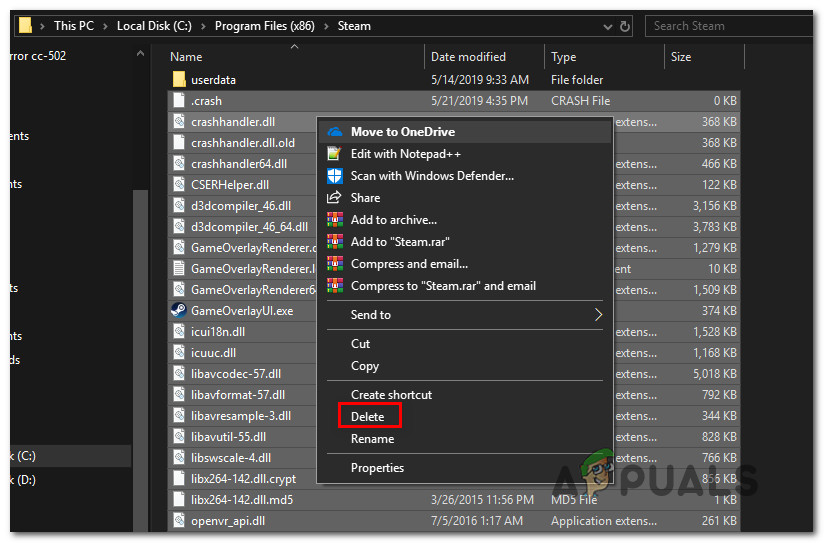
Task: Choose Create shortcut
Action: [465, 395]
